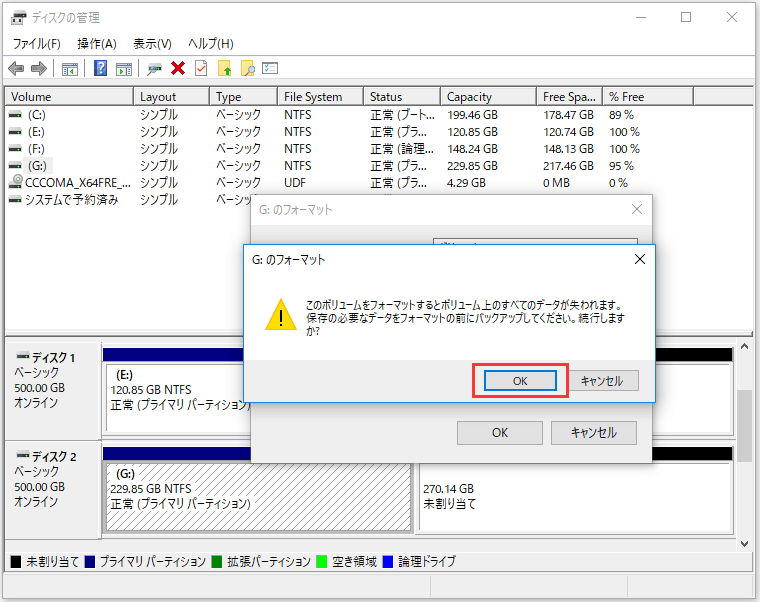The height and width of the screenshot is (602, 760).
Task: Select the (G:) 229.85 GB NTFS partition
Action: (258, 497)
